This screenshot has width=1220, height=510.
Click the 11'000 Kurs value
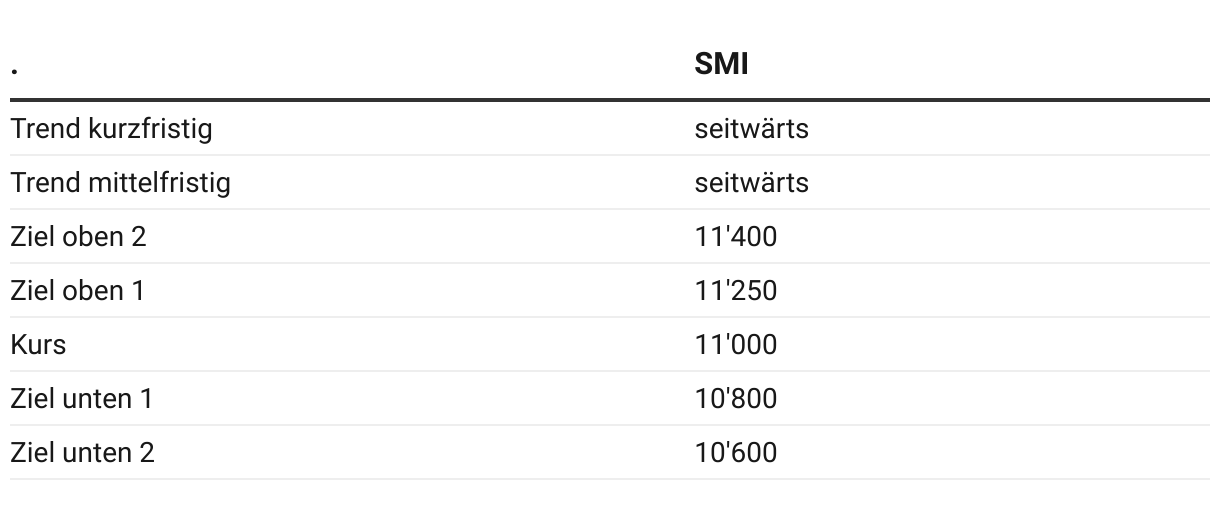[735, 345]
